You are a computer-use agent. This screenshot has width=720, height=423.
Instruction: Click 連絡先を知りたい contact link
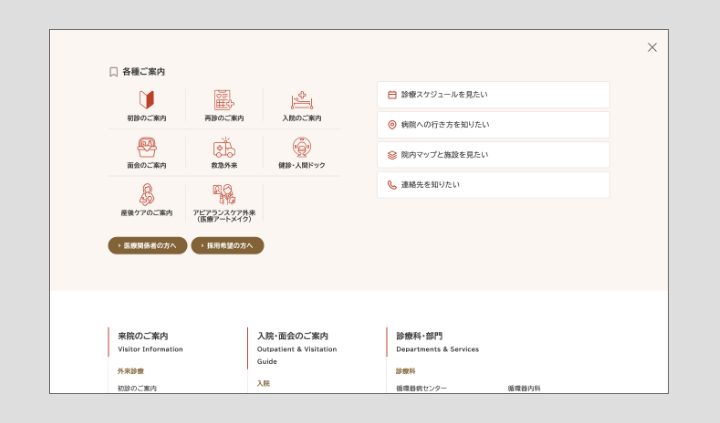pyautogui.click(x=493, y=185)
